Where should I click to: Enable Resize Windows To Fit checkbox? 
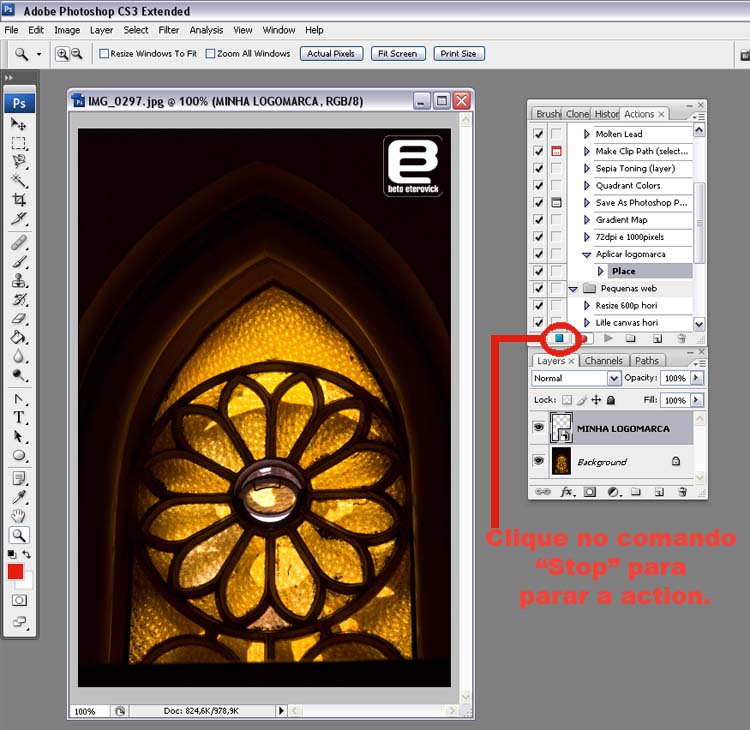click(104, 54)
